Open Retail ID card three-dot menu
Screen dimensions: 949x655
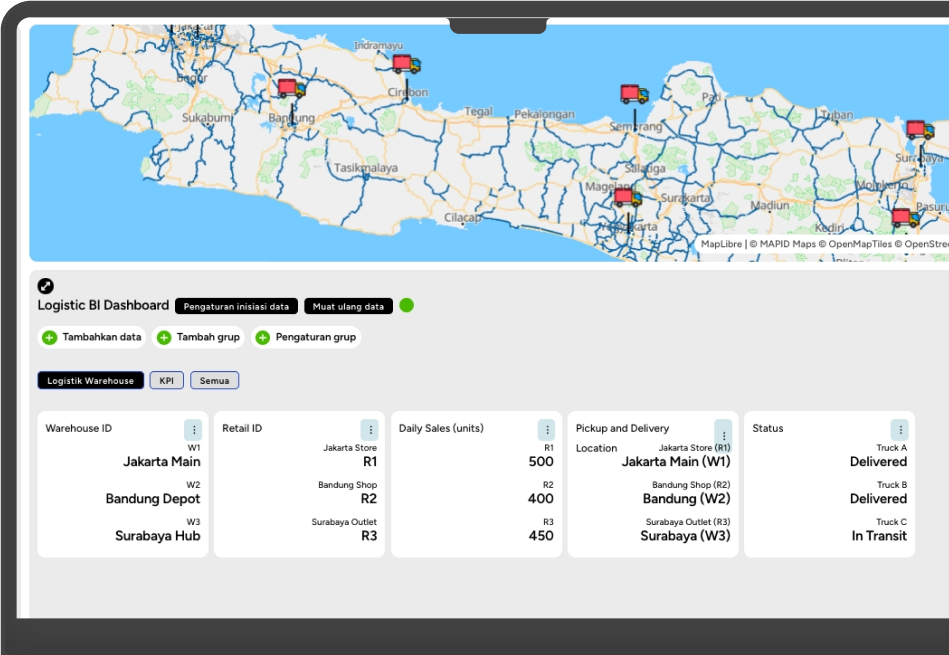[369, 430]
